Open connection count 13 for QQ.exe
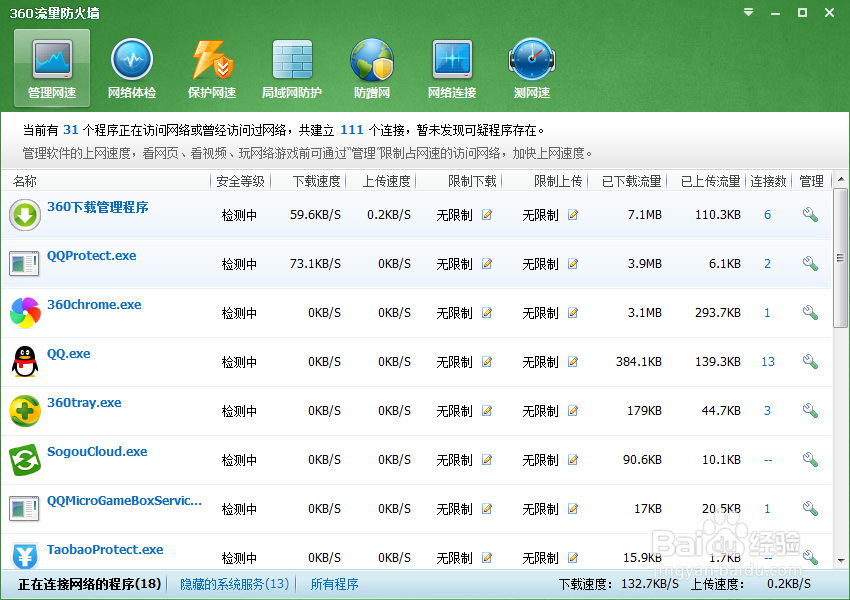The width and height of the screenshot is (850, 600). (768, 362)
